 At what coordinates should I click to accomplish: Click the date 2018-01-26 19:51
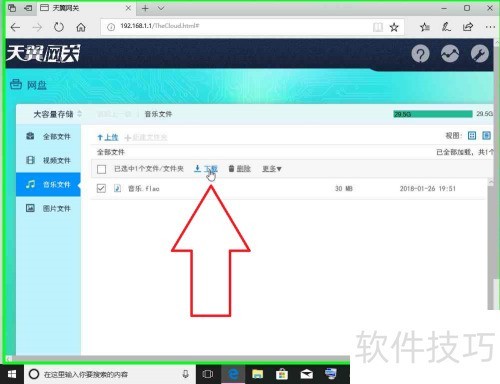427,189
